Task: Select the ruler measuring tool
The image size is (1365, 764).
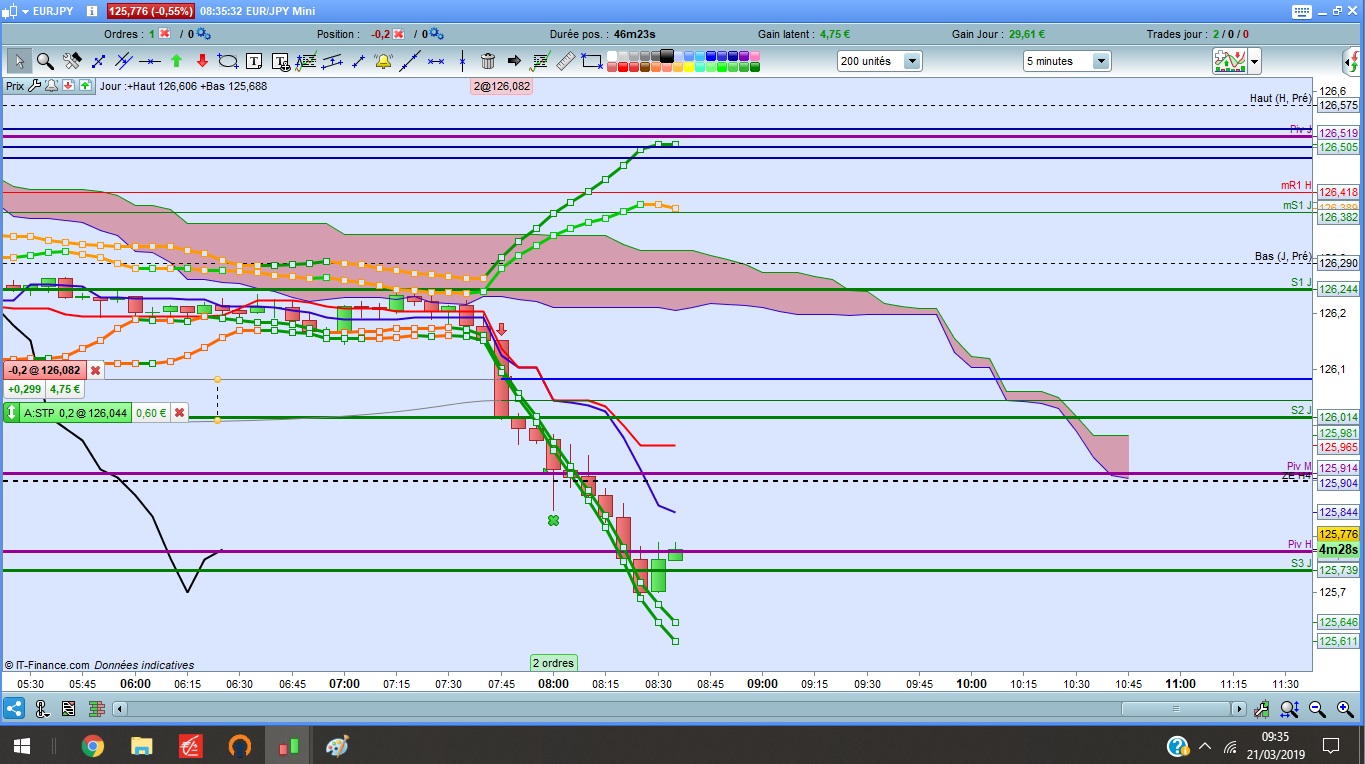Action: (x=566, y=61)
